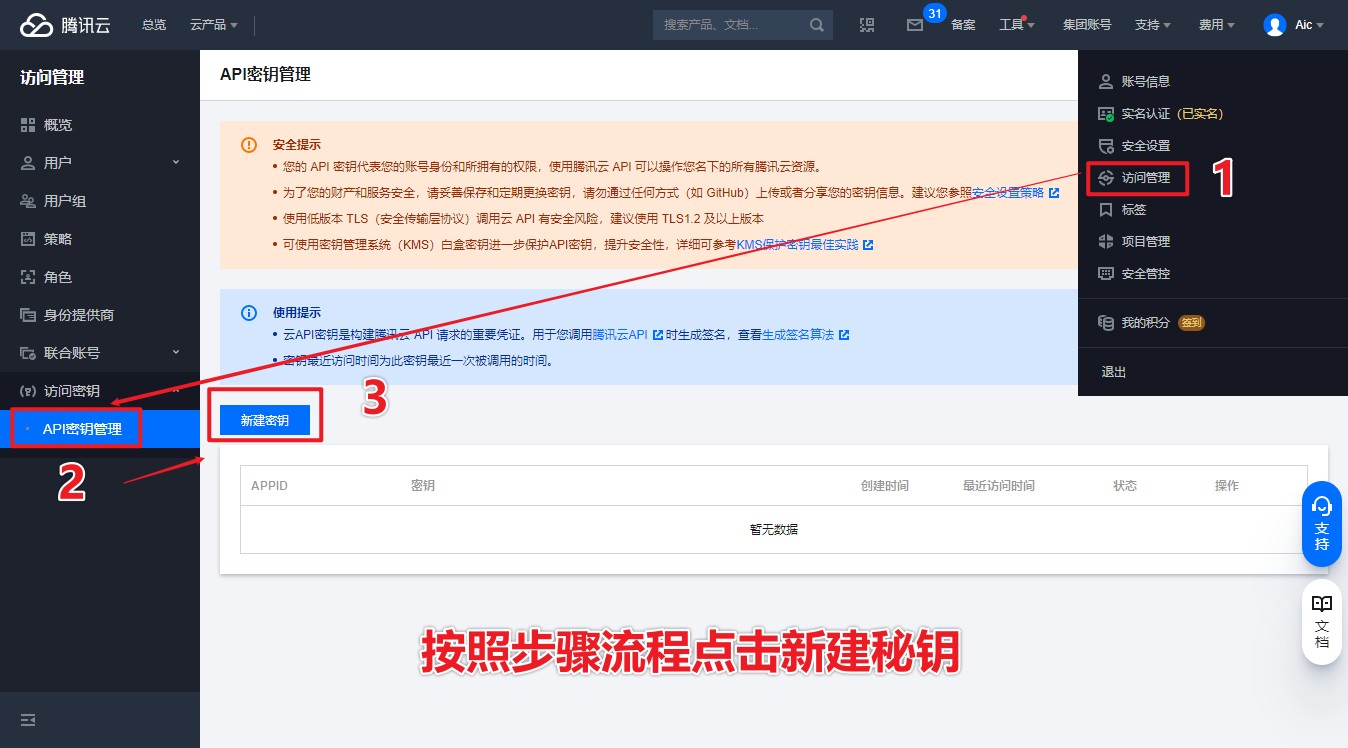Click the 联合账号 icon in sidebar
The width and height of the screenshot is (1348, 748).
28,353
